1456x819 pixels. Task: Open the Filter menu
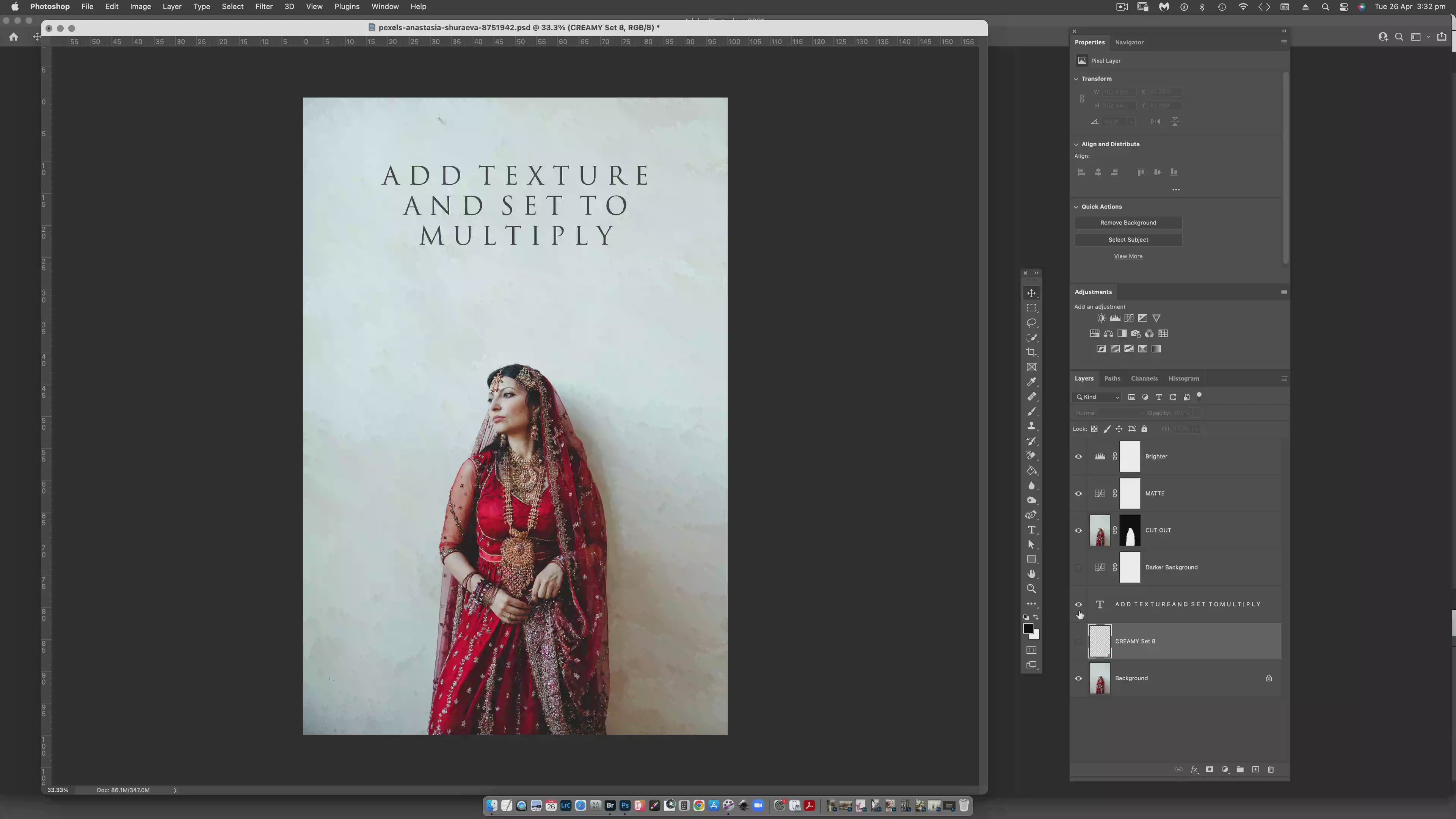264,7
